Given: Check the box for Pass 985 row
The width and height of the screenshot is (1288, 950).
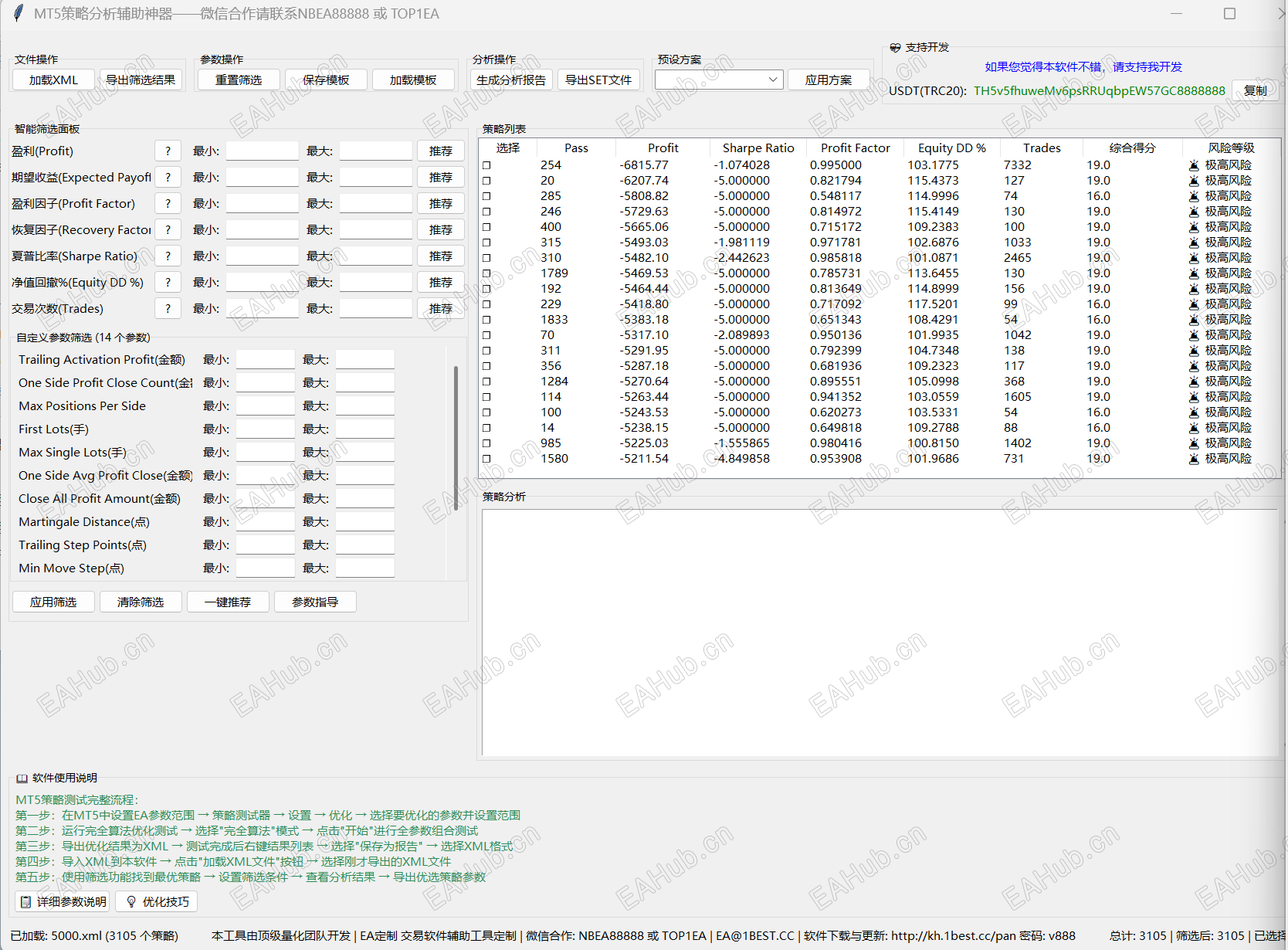Looking at the screenshot, I should [486, 443].
